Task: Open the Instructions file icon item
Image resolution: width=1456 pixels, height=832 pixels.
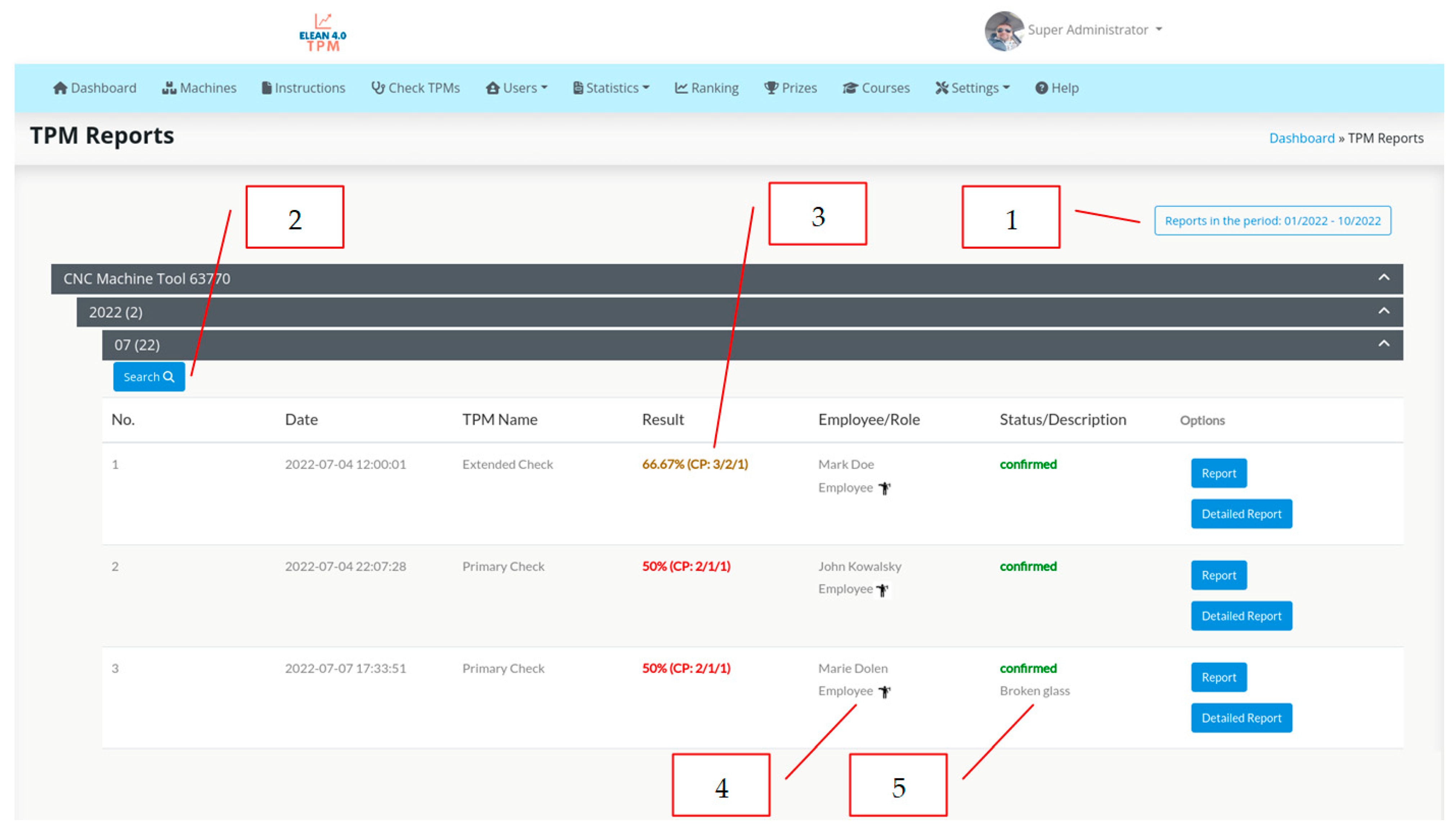Action: point(266,88)
